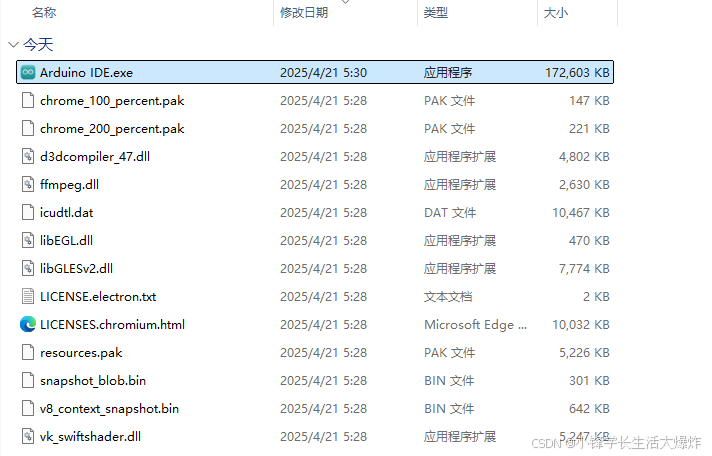Click the d3dcompiler_47.dll file icon
This screenshot has width=712, height=456.
coord(28,157)
